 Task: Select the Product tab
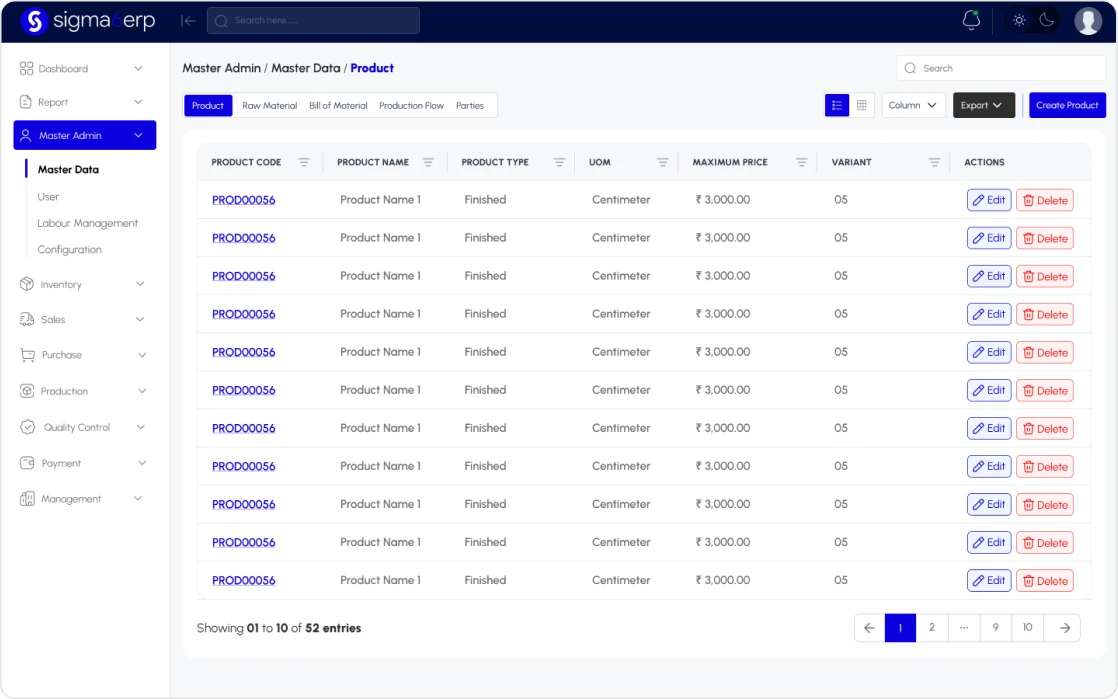(x=207, y=106)
